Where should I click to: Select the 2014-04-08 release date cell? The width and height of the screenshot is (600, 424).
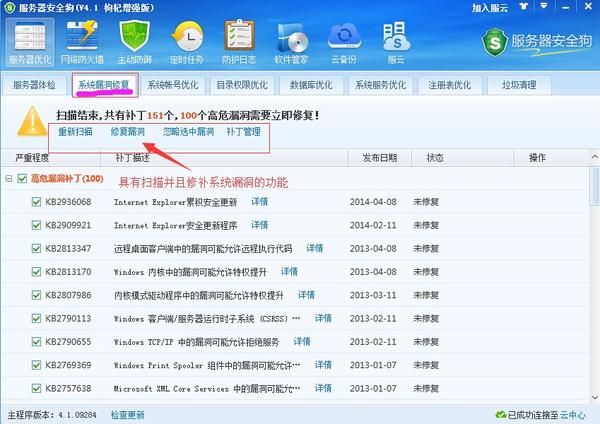pos(373,202)
